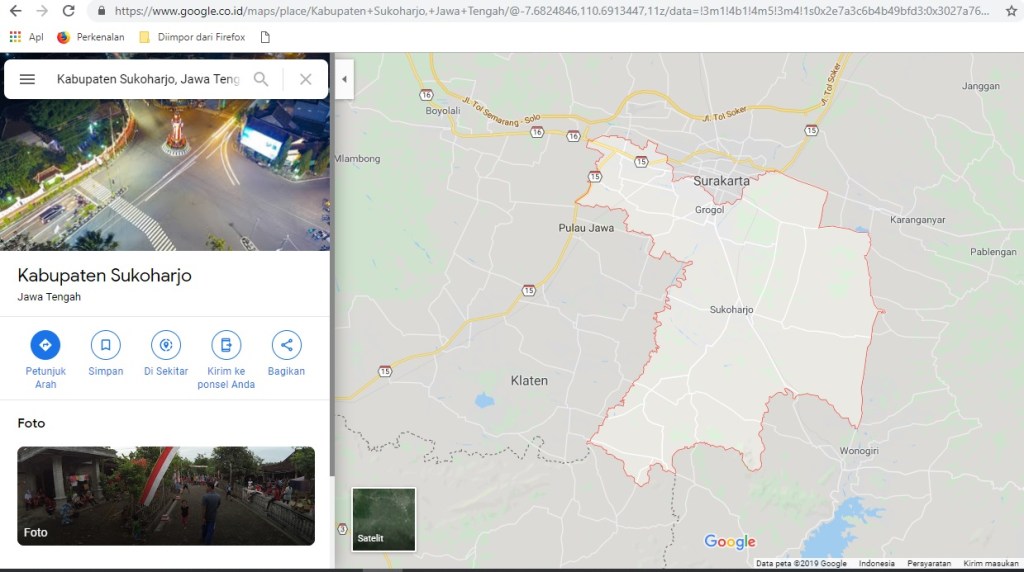The width and height of the screenshot is (1024, 572).
Task: Click the Kirim masukan link
Action: click(x=991, y=564)
